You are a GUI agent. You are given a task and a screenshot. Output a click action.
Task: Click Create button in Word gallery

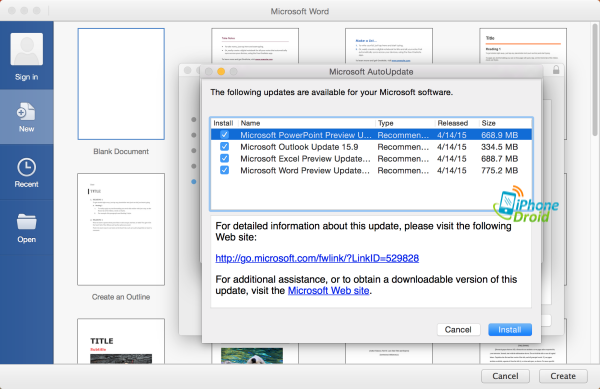tap(563, 376)
